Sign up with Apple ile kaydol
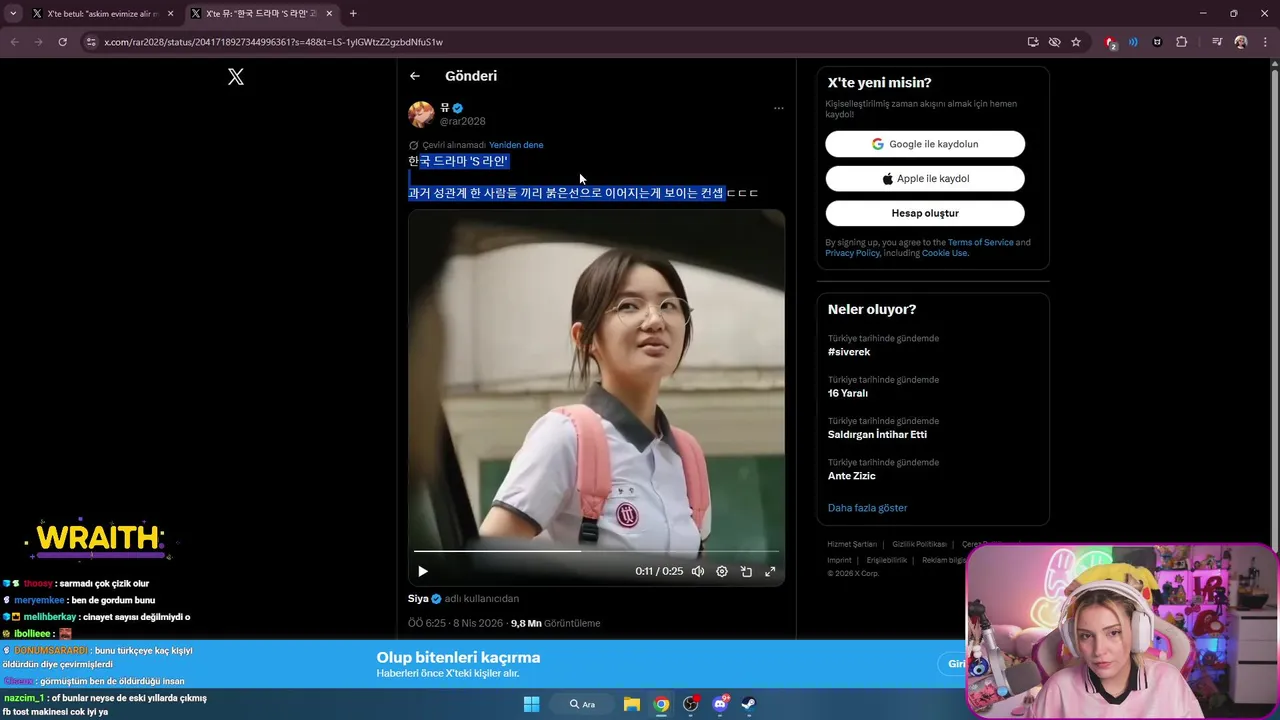 [x=925, y=178]
